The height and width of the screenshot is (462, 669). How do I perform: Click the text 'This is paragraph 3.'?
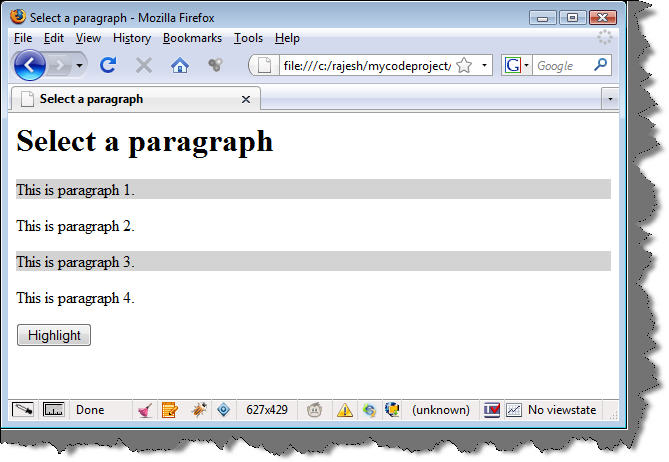[x=76, y=262]
